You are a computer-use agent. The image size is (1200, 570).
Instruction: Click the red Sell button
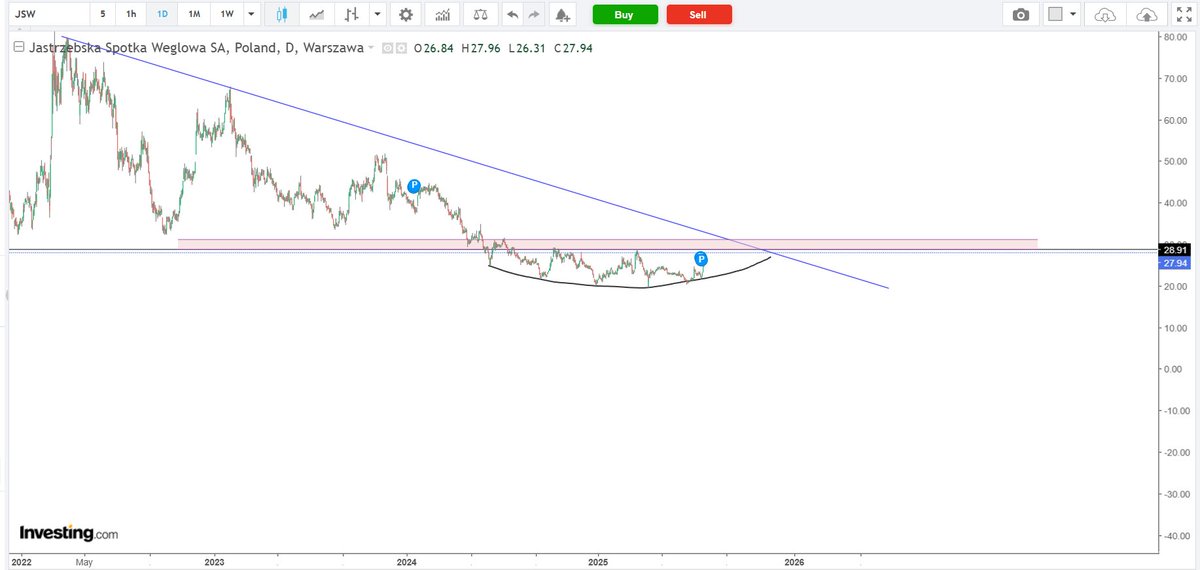699,15
